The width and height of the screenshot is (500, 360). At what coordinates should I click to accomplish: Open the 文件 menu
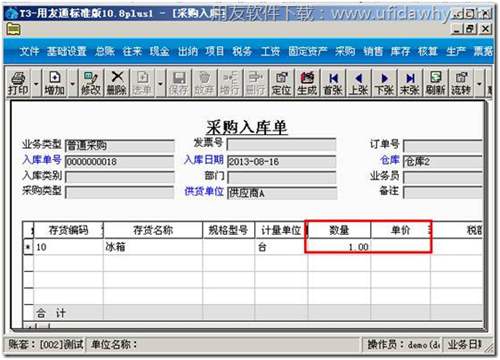(x=29, y=51)
